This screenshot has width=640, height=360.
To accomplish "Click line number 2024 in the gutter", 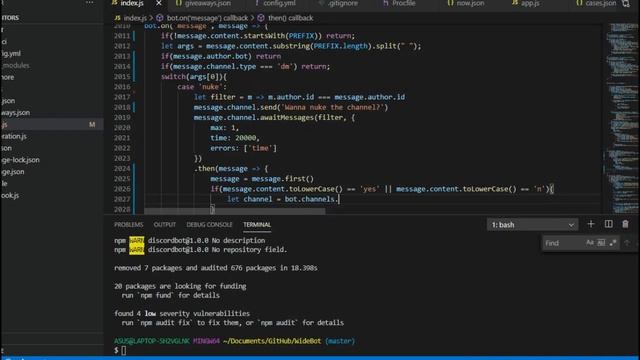I will pyautogui.click(x=122, y=169).
